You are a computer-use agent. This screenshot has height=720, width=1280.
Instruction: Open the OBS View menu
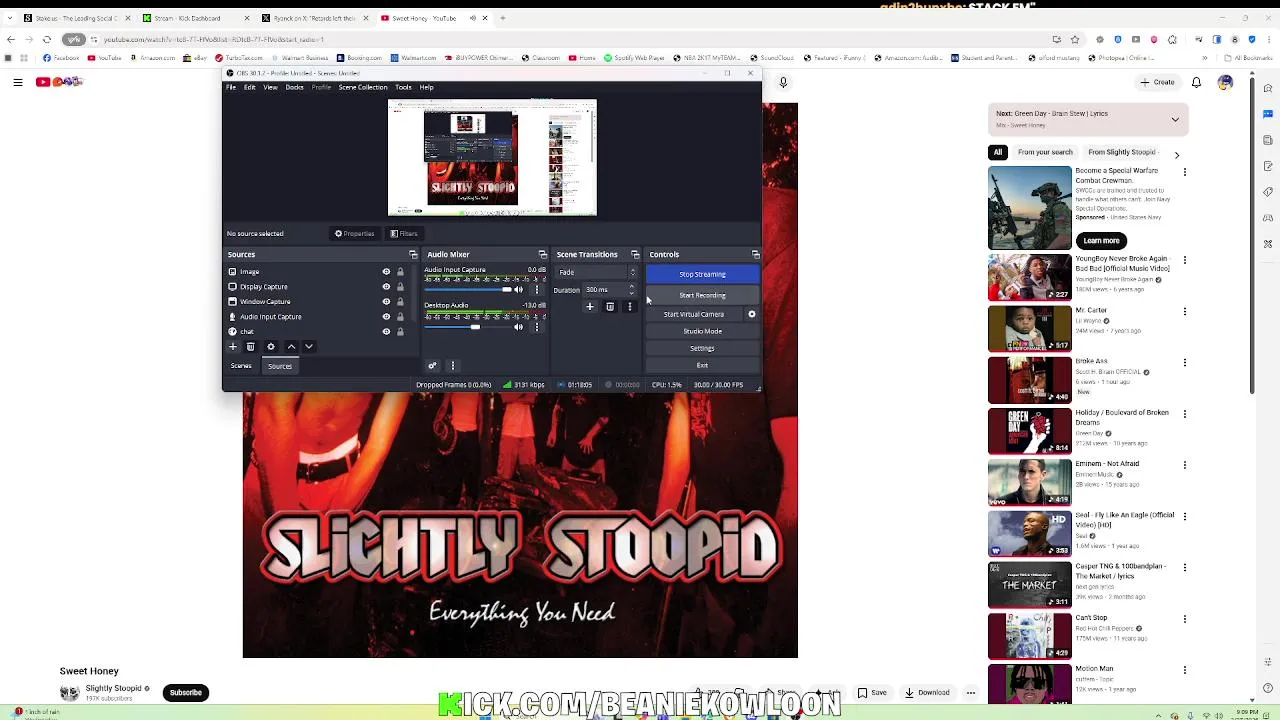(270, 87)
